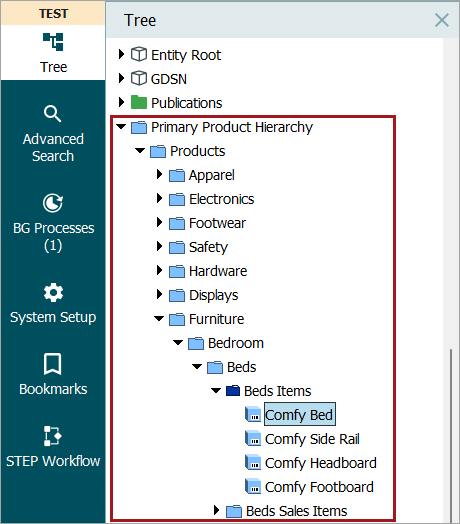Click the Entity Root cube icon

pyautogui.click(x=139, y=54)
